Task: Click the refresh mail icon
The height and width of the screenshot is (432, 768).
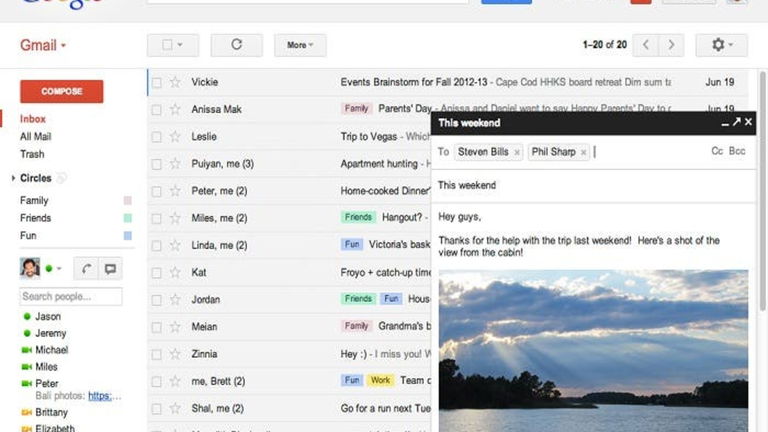Action: 237,45
